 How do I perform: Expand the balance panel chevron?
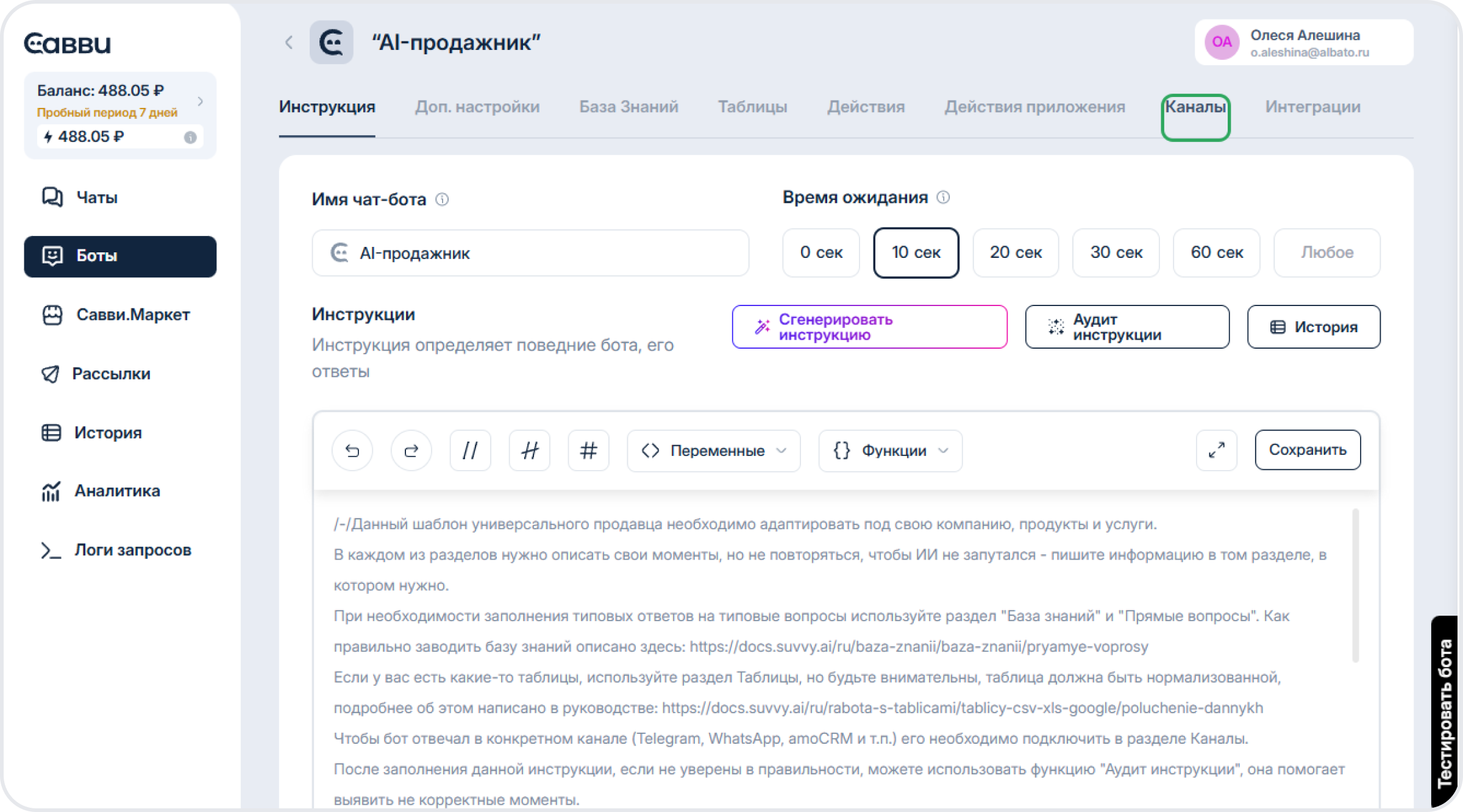tap(200, 101)
